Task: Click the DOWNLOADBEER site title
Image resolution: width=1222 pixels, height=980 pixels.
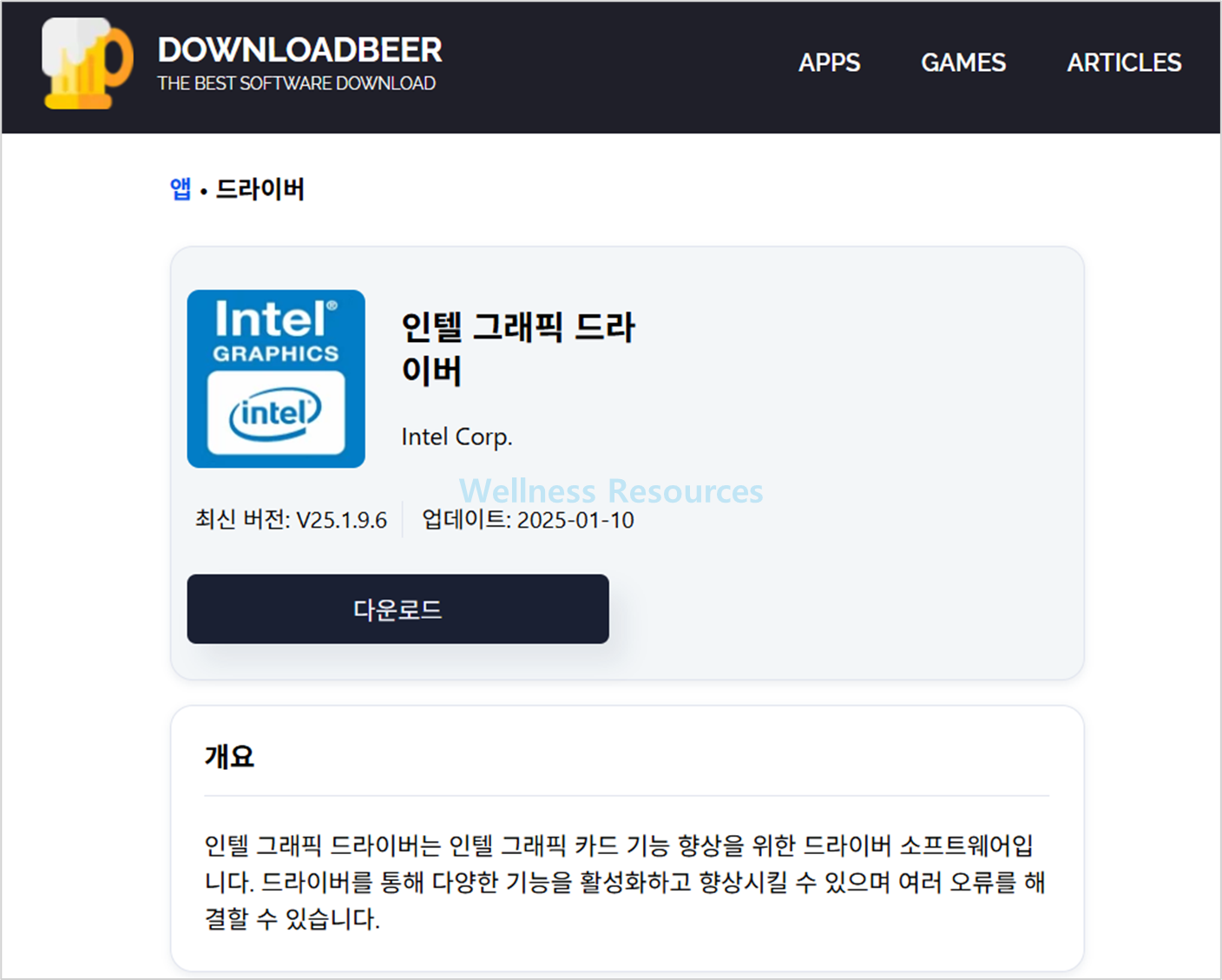Action: (x=299, y=49)
